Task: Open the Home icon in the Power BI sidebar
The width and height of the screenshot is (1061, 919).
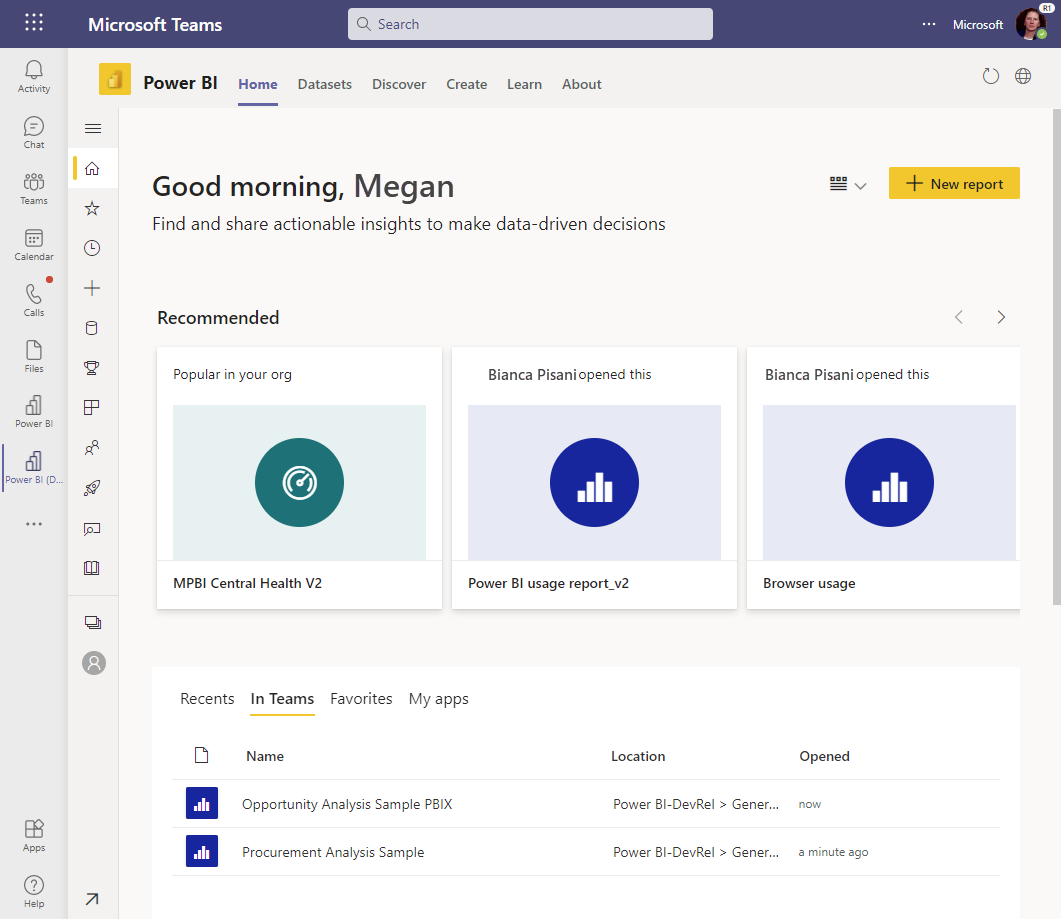Action: [92, 168]
